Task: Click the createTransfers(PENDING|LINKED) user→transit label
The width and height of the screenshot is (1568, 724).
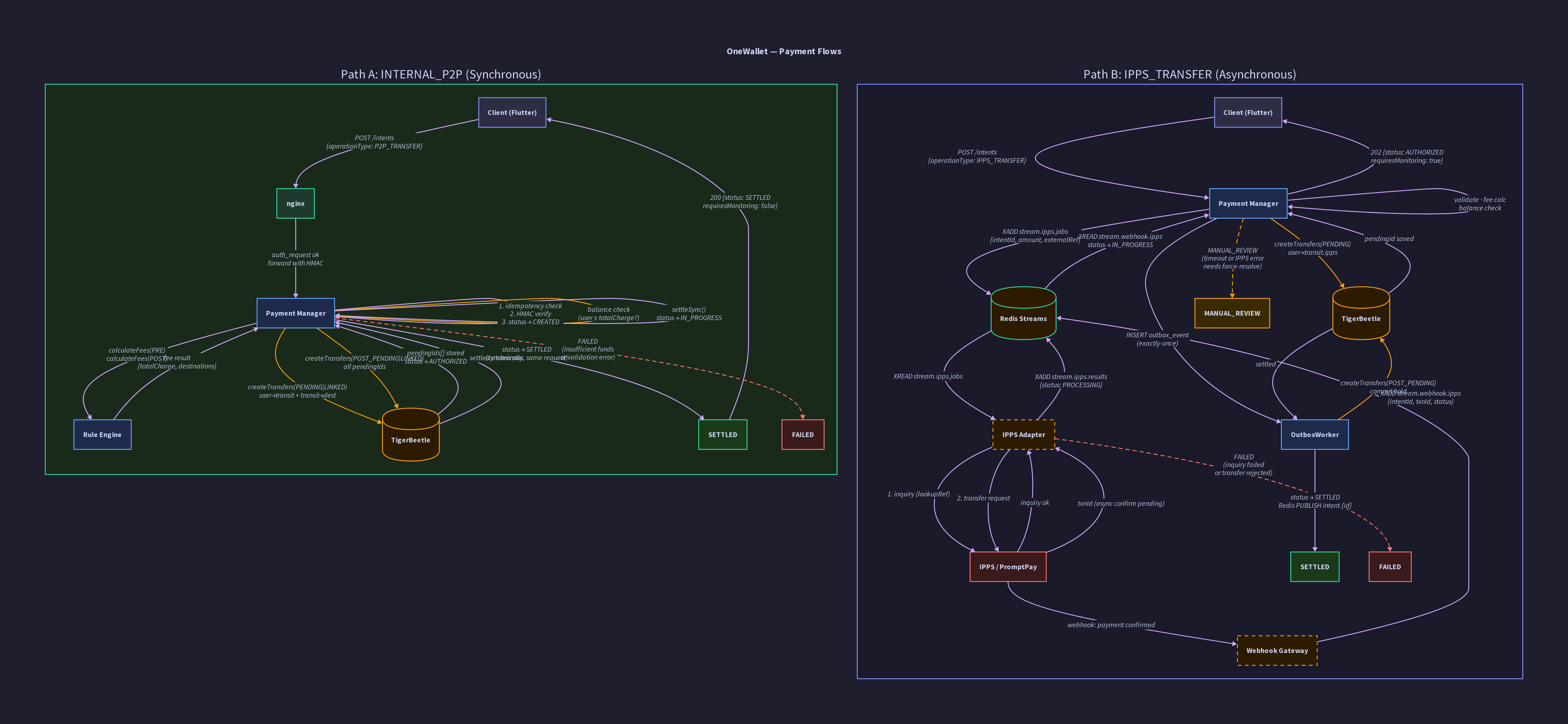Action: point(298,391)
